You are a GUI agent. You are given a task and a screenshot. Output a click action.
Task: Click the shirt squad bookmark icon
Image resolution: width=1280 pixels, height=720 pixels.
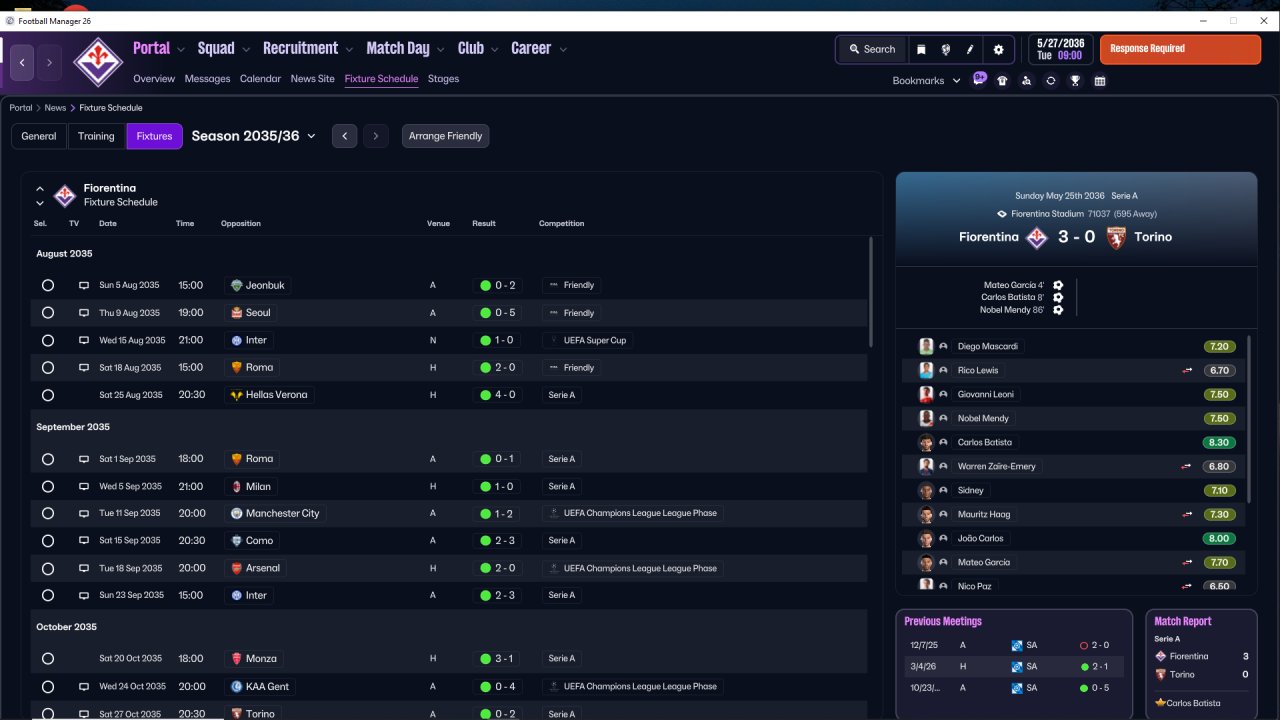pyautogui.click(x=1002, y=81)
